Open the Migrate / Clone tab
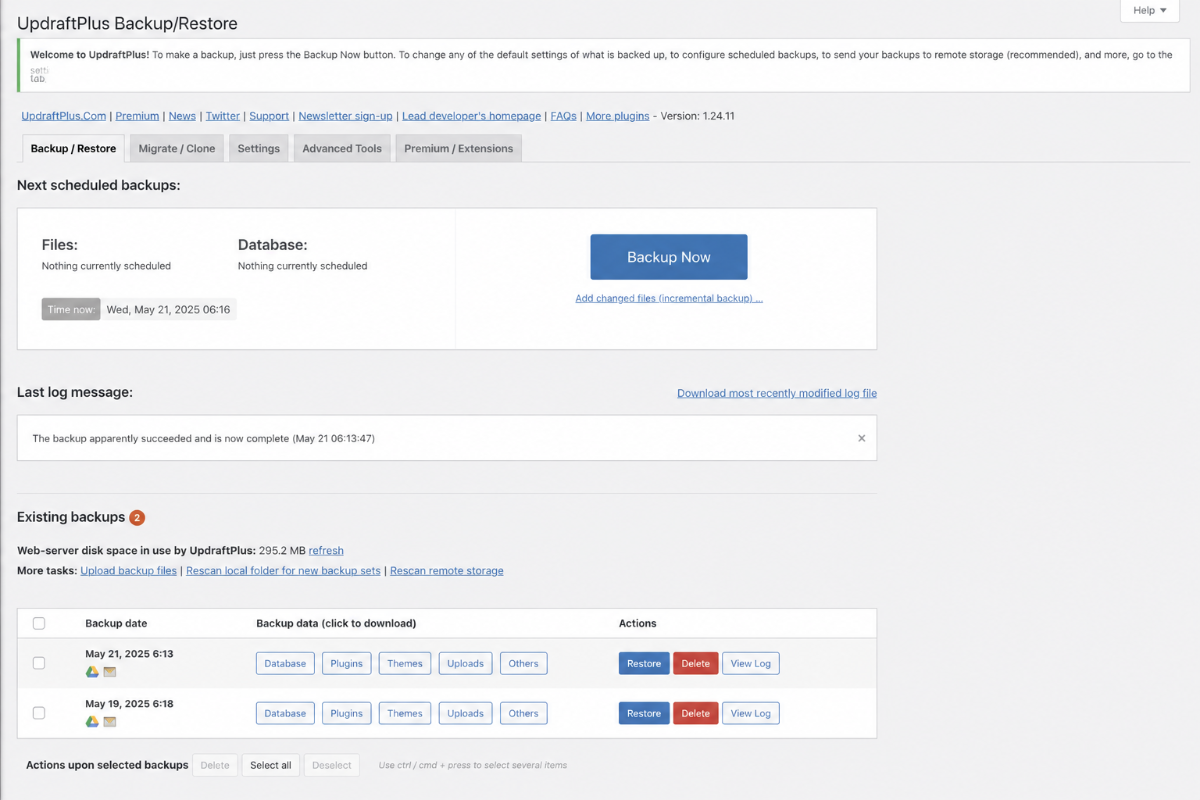1200x800 pixels. pos(177,148)
